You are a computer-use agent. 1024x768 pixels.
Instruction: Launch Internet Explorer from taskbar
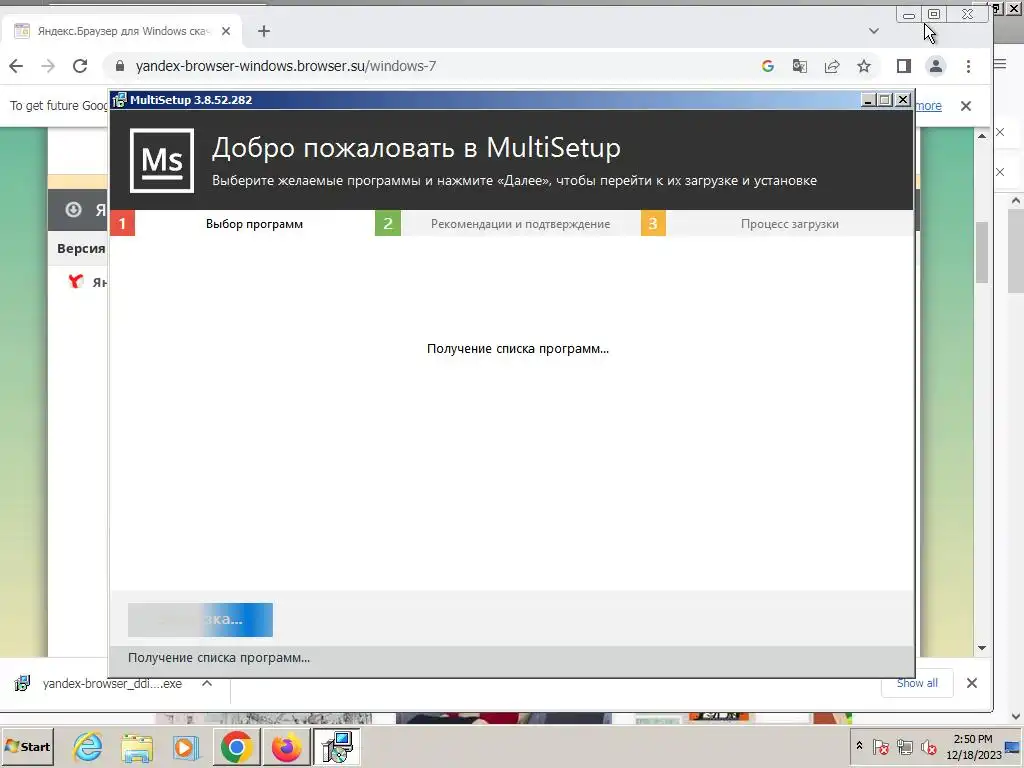[x=88, y=746]
